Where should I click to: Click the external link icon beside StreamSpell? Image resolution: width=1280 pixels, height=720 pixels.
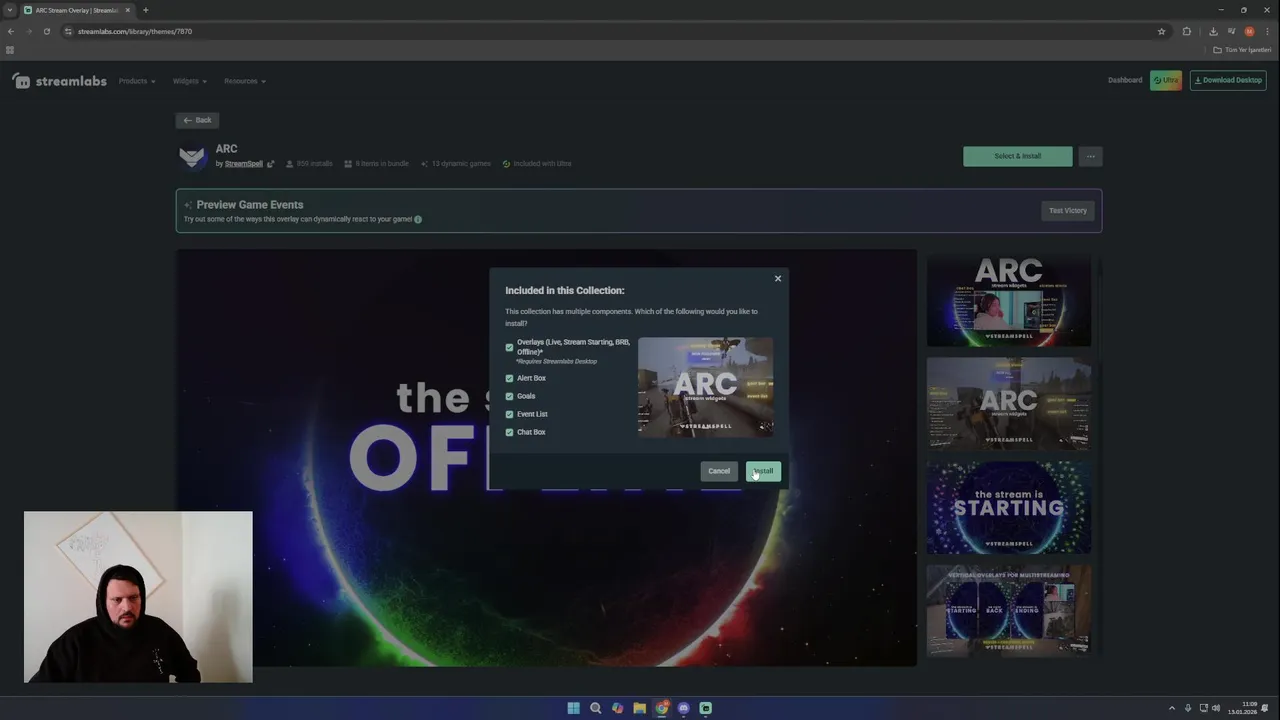click(x=270, y=164)
